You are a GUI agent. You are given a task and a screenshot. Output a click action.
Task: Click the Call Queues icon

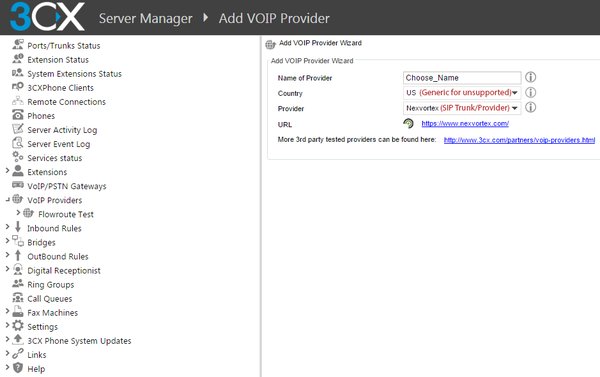(18, 297)
